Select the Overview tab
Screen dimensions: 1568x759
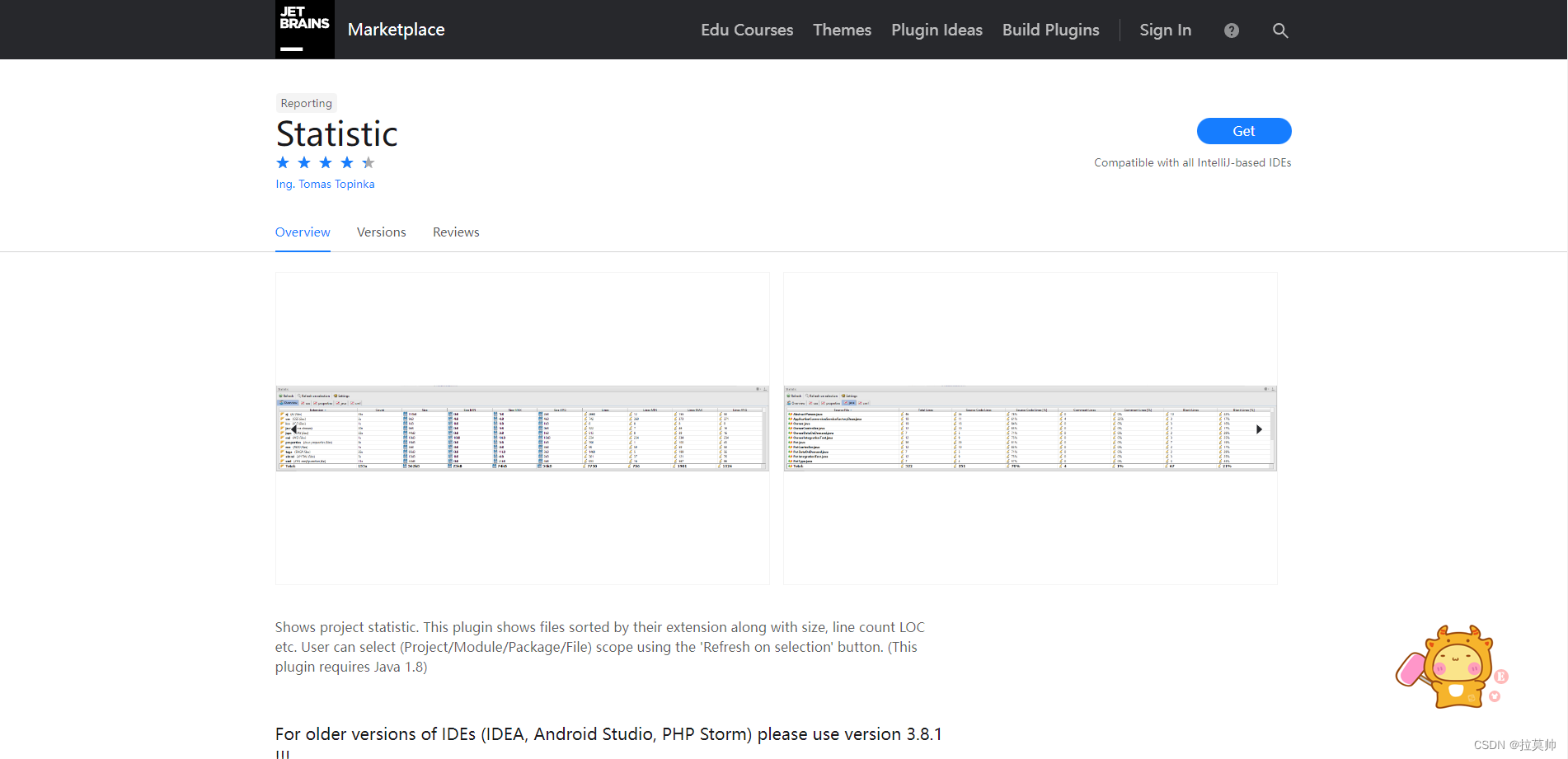tap(303, 232)
